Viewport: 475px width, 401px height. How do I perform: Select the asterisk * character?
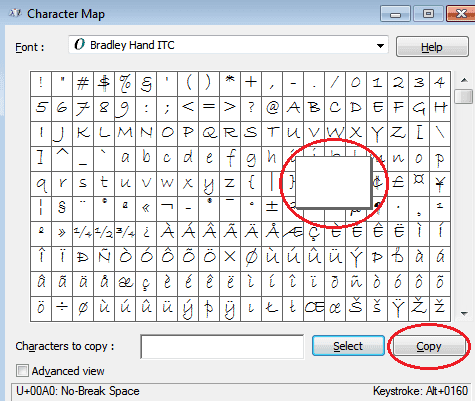230,83
